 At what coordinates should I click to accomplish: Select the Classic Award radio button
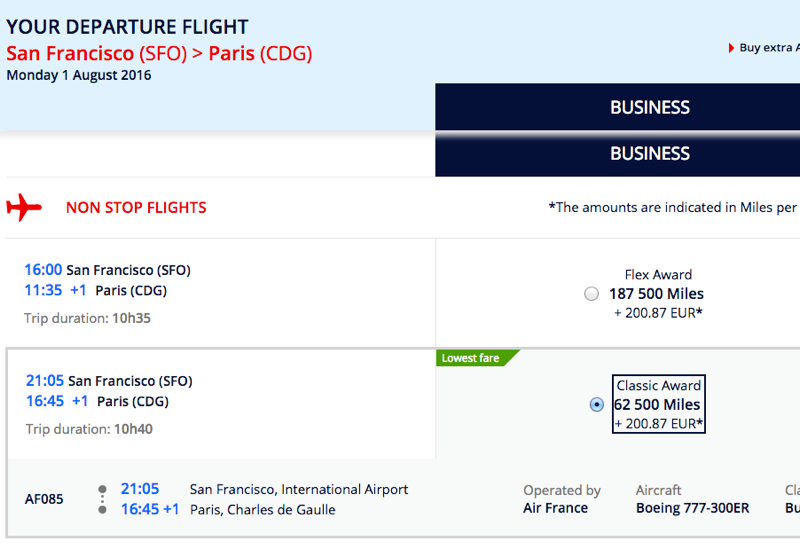click(596, 405)
